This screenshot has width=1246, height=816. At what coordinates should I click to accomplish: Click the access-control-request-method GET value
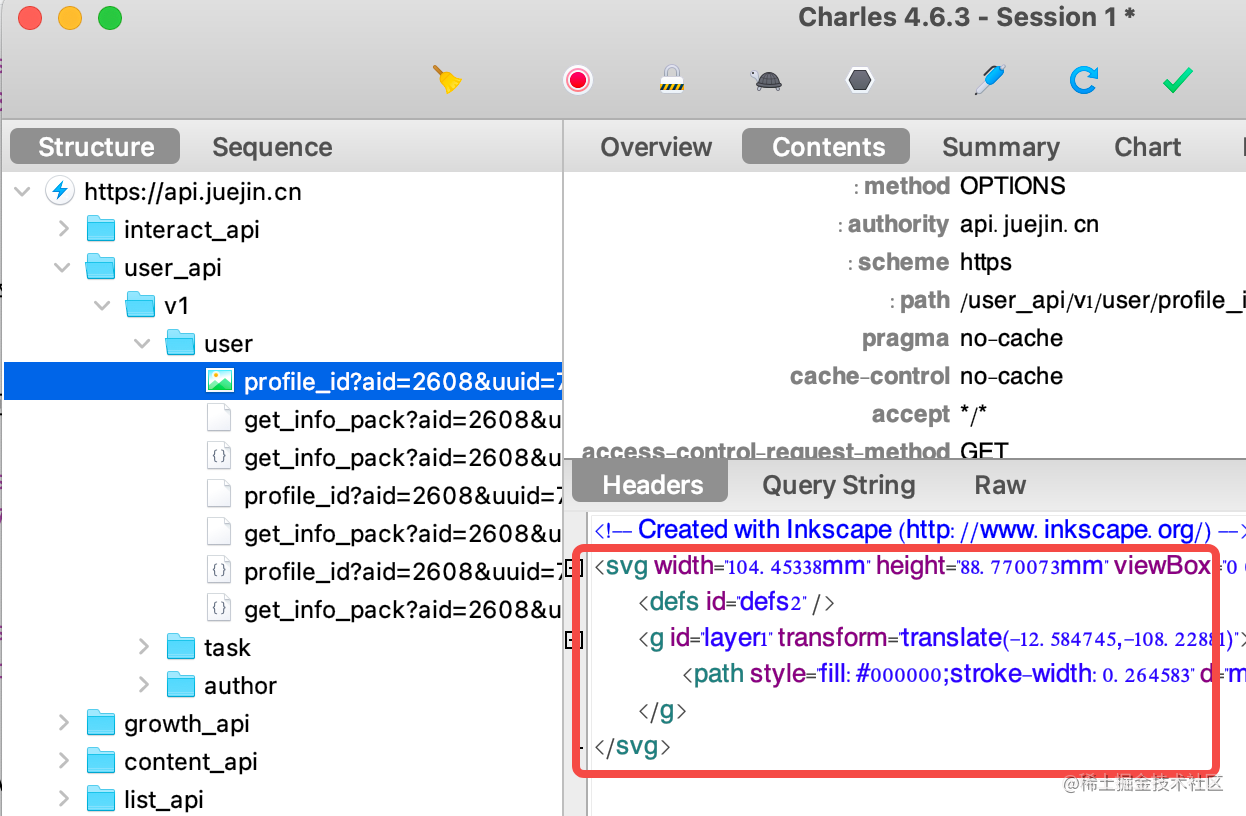(x=984, y=451)
